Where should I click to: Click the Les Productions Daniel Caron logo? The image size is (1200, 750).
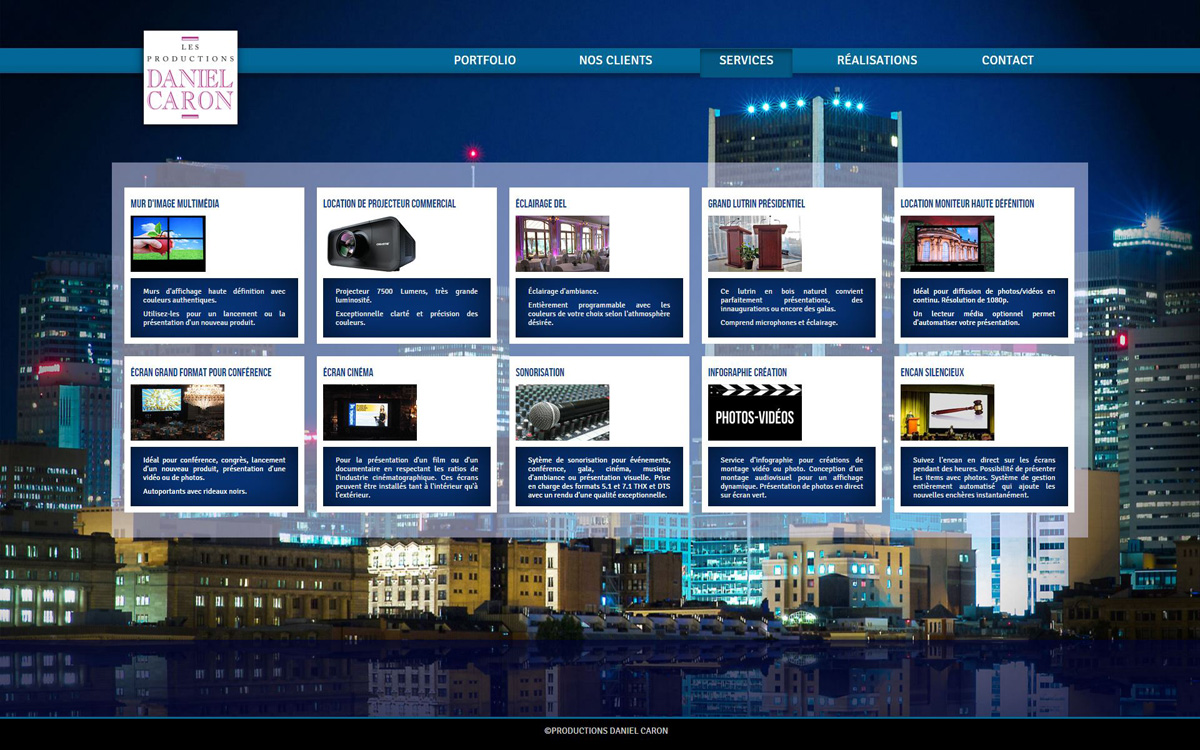click(x=190, y=77)
